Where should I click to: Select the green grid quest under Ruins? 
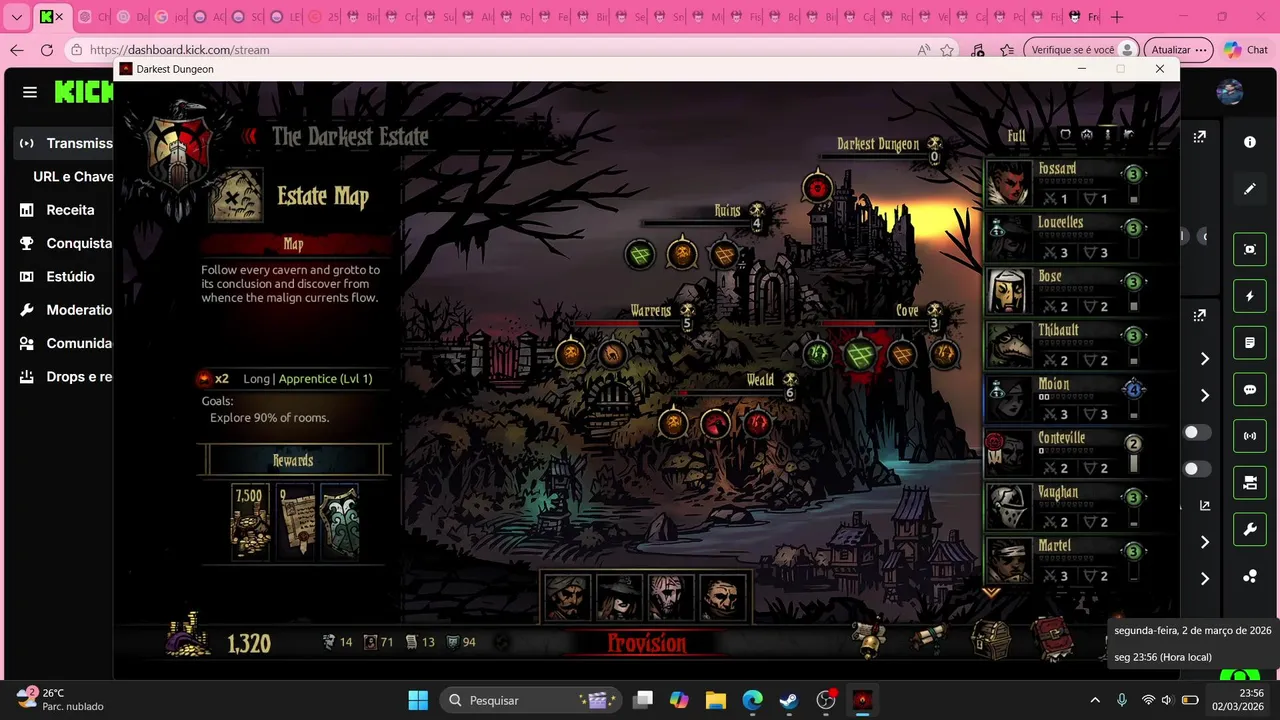[x=640, y=254]
